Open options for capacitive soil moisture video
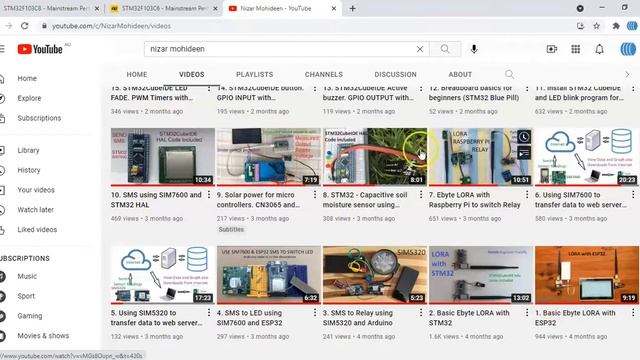This screenshot has width=640, height=360. pos(421,195)
